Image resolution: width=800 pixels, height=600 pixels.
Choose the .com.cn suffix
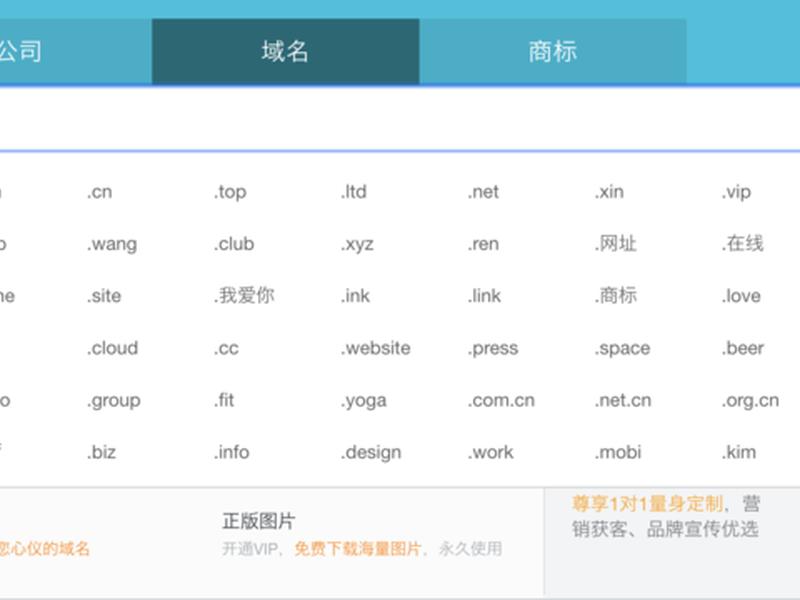(x=501, y=401)
